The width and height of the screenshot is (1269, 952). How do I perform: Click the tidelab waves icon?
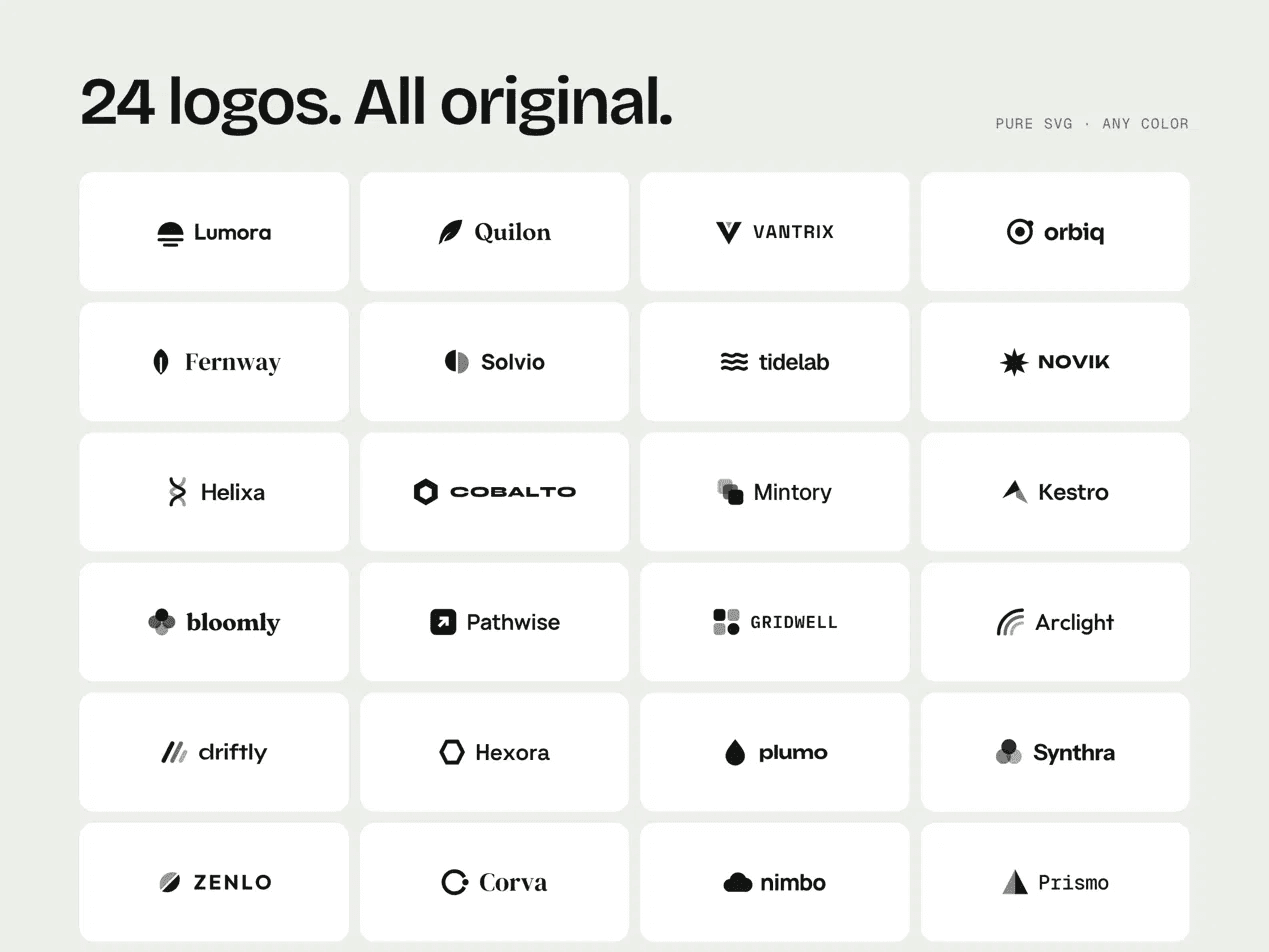click(734, 362)
